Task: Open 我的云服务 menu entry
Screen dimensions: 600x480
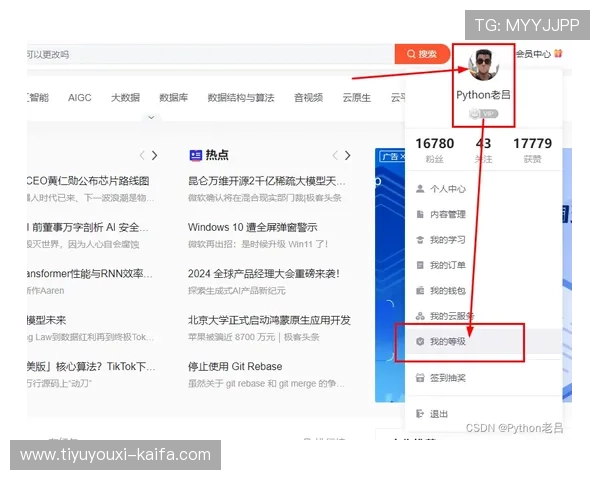Action: coord(483,316)
